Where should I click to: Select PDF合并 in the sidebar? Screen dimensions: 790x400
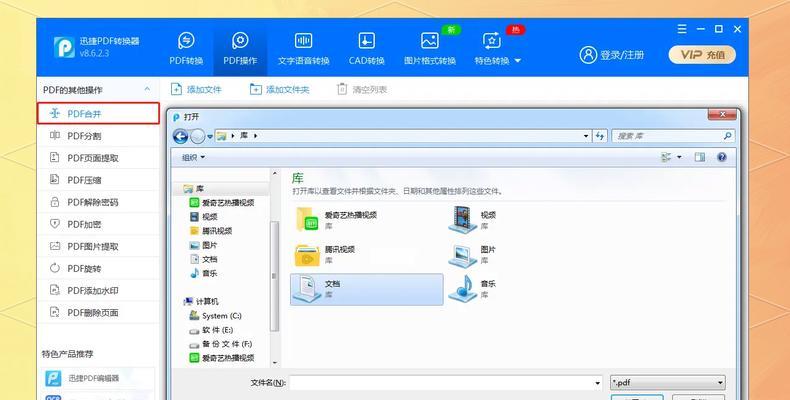tap(98, 113)
